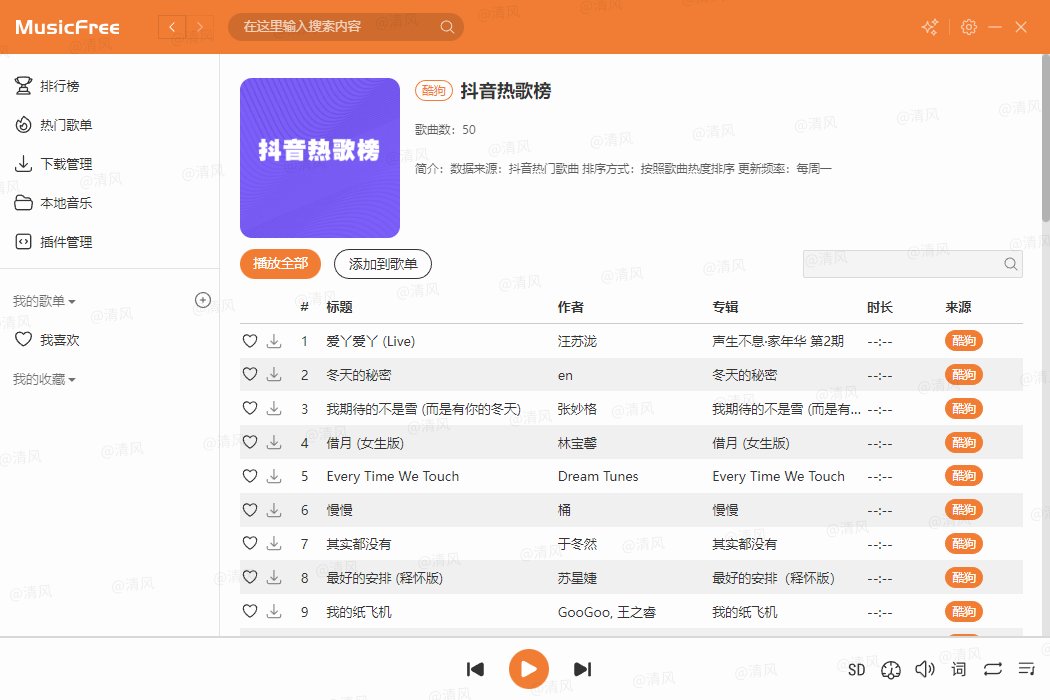Open the current play queue list

click(1026, 669)
